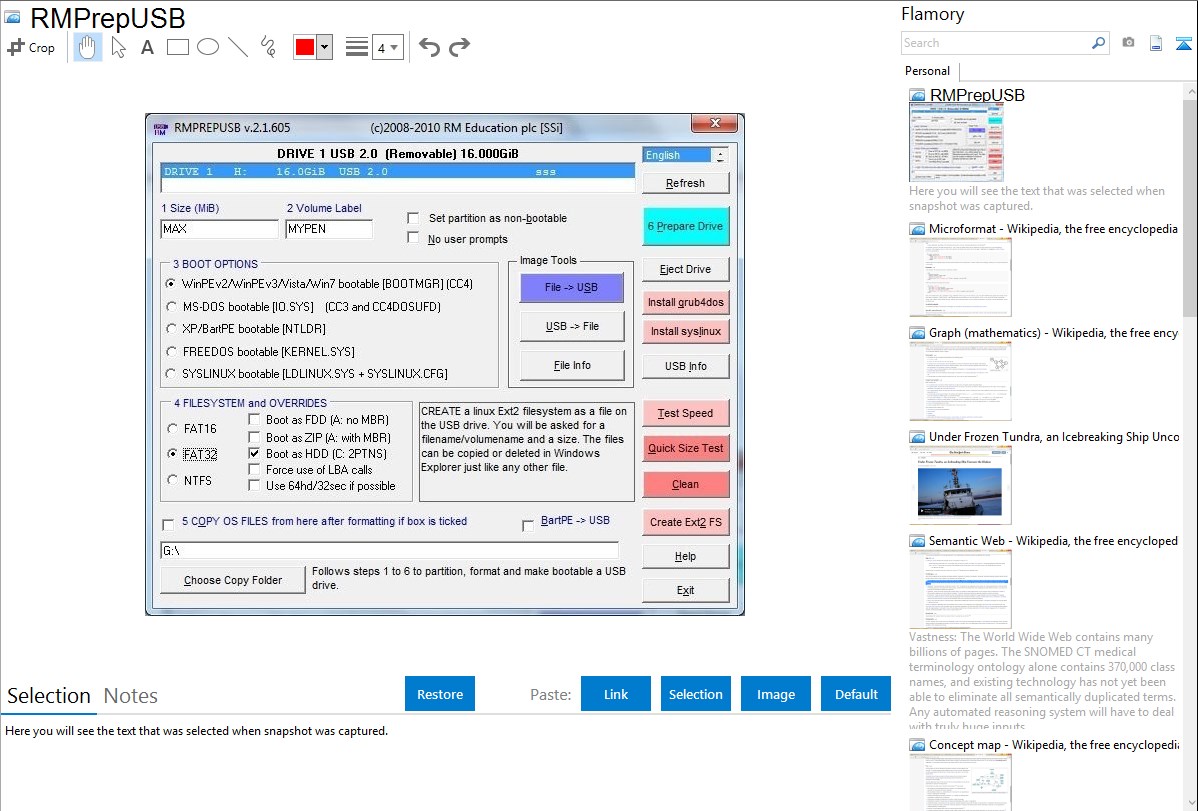
Task: Select the arrow pointer tool
Action: pos(118,47)
